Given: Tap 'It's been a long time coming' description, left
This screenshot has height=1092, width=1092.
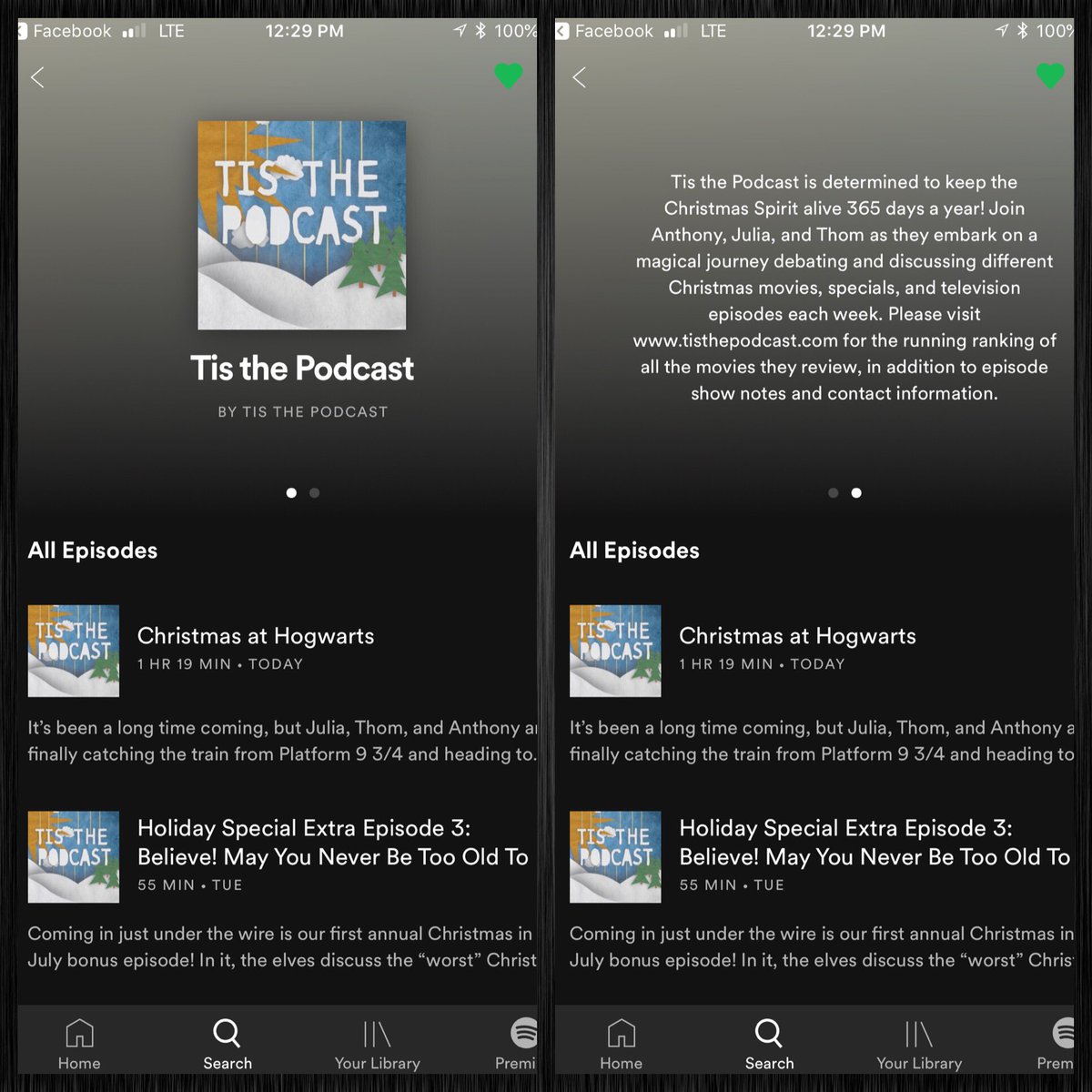Looking at the screenshot, I should [x=282, y=741].
